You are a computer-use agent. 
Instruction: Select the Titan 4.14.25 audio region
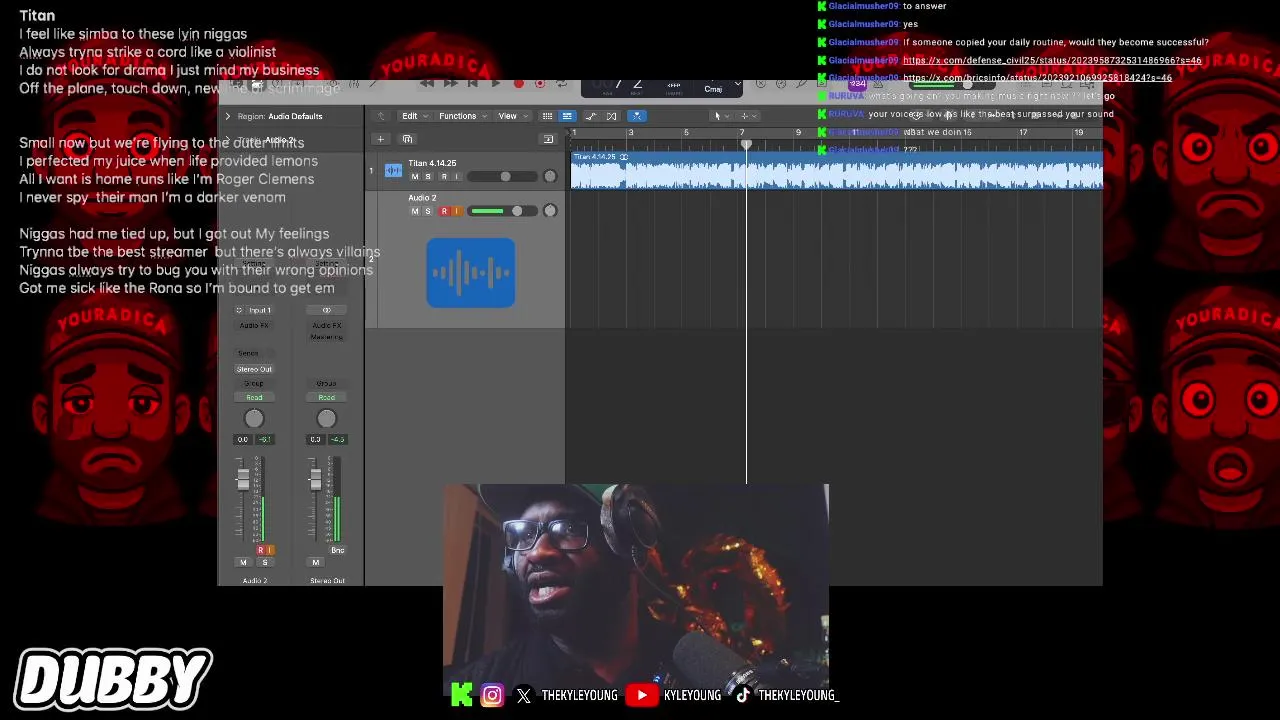(836, 171)
